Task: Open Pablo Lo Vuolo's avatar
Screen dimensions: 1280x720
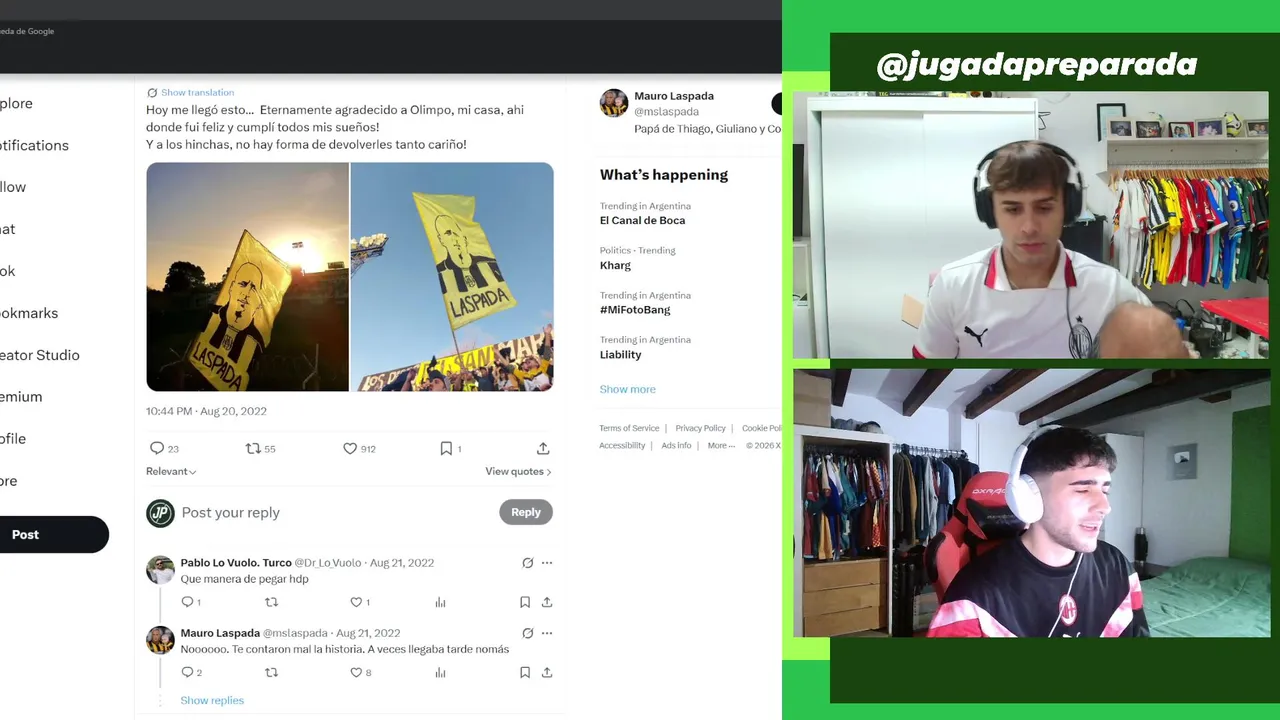Action: tap(160, 570)
